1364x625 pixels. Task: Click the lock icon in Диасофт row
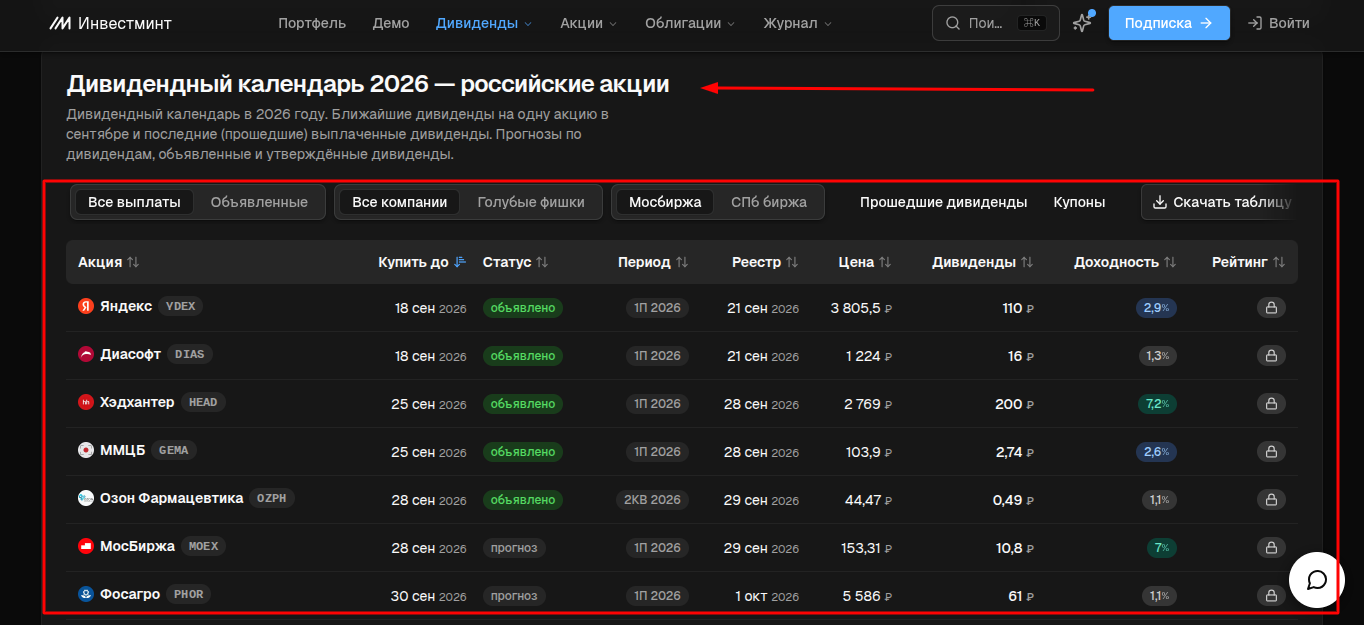(x=1271, y=356)
